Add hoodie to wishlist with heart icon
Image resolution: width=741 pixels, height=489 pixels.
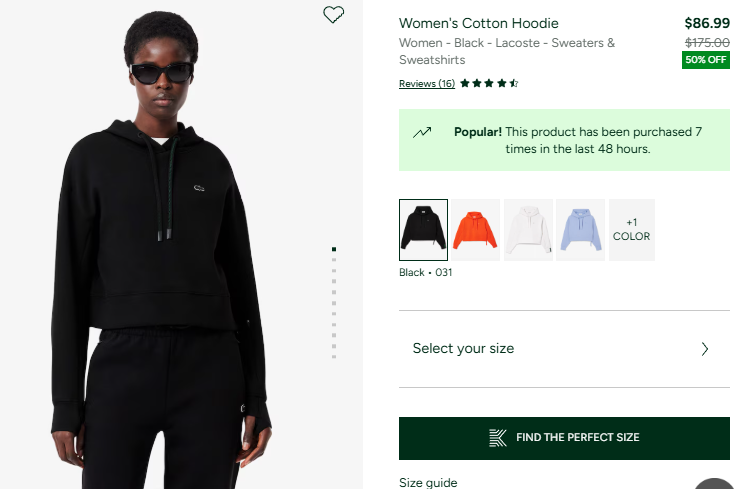pyautogui.click(x=334, y=14)
